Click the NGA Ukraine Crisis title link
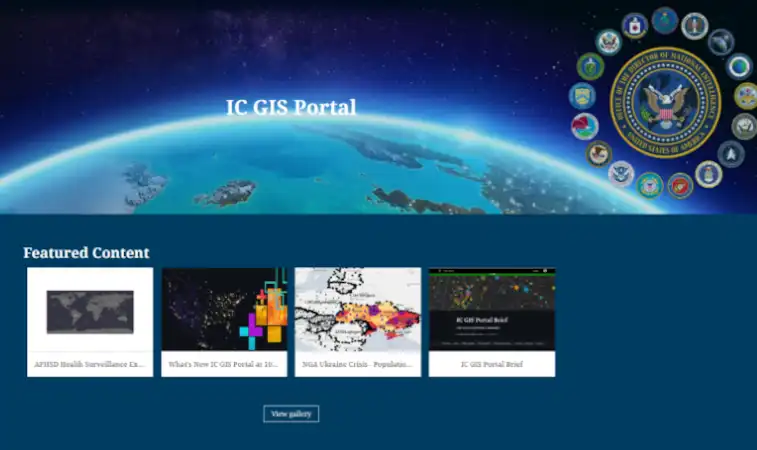The width and height of the screenshot is (757, 450). tap(358, 365)
